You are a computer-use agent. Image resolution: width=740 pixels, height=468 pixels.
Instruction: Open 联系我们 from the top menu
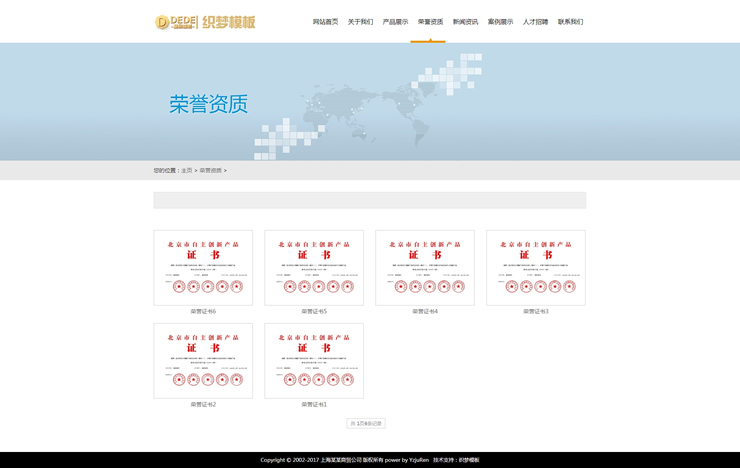click(x=570, y=22)
